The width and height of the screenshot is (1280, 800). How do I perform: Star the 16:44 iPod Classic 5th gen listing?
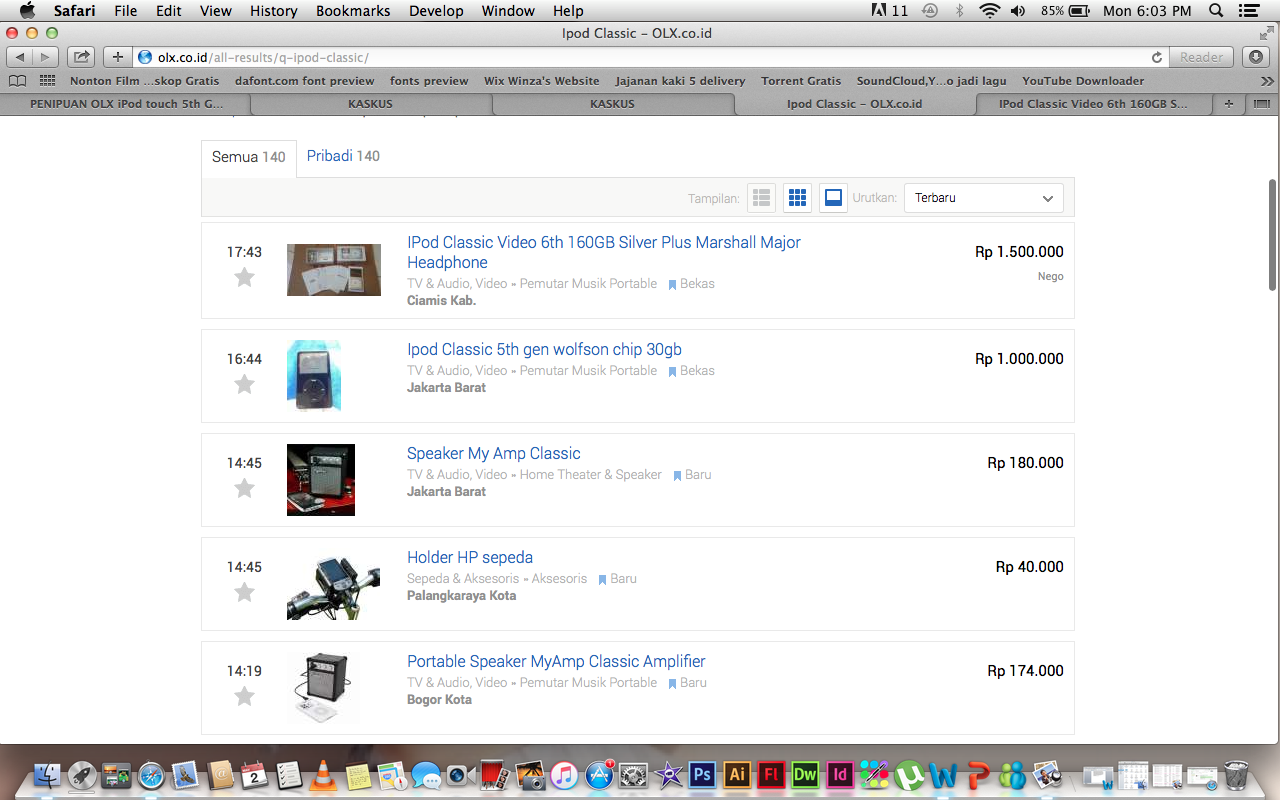click(244, 384)
